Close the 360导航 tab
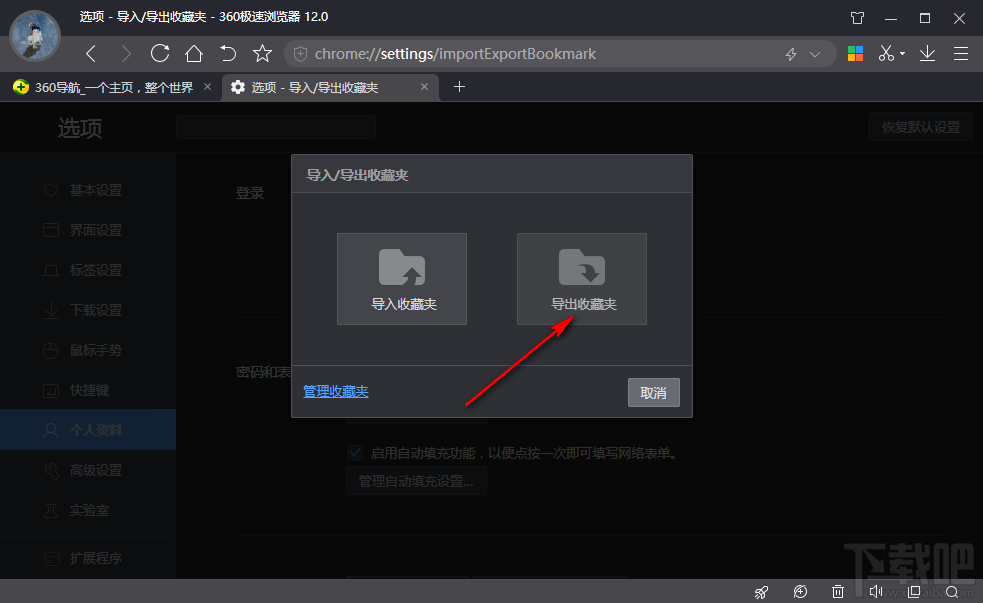The width and height of the screenshot is (983, 603). click(208, 87)
